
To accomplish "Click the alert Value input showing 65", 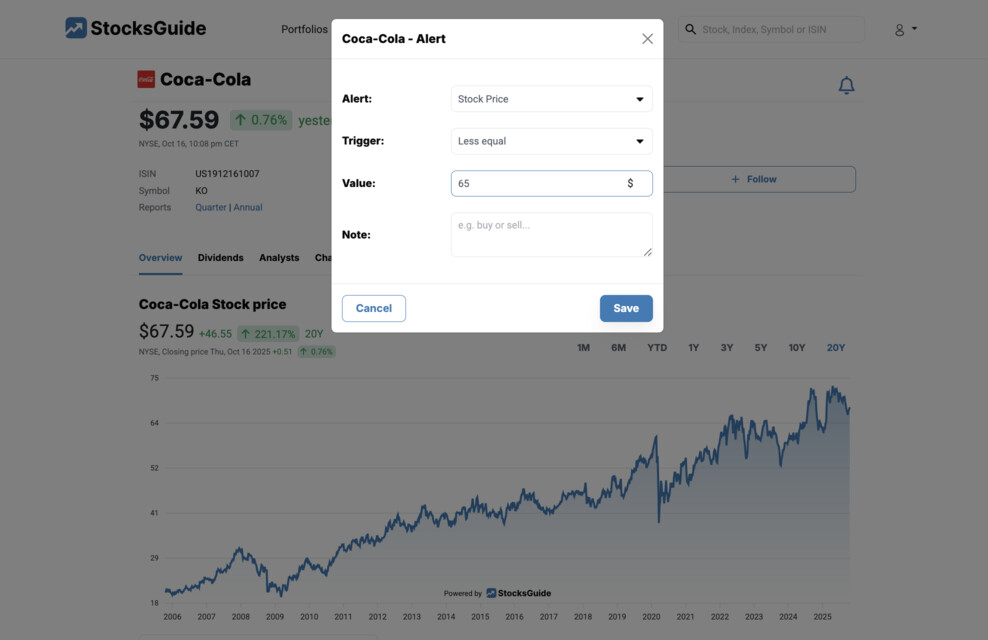I will (540, 183).
